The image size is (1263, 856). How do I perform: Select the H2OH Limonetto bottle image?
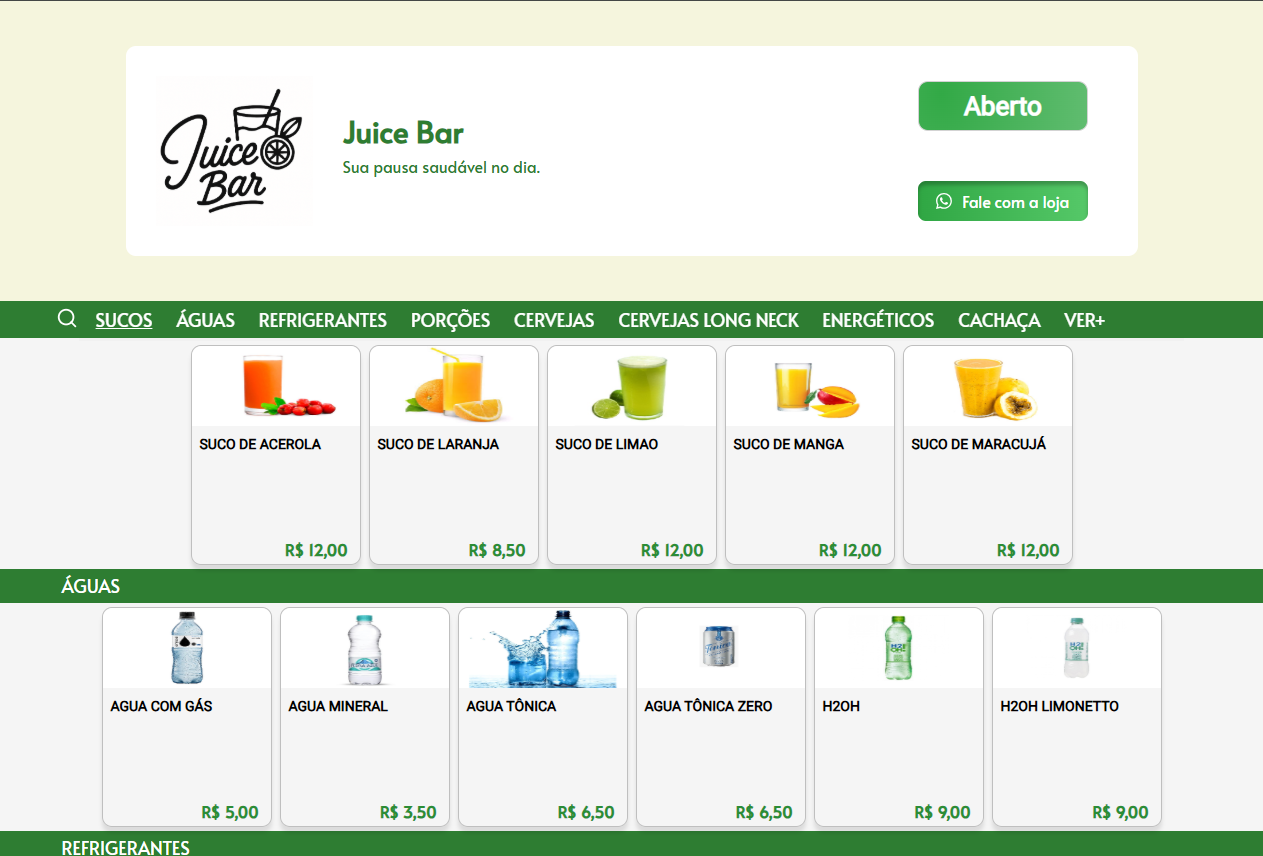tap(1076, 648)
